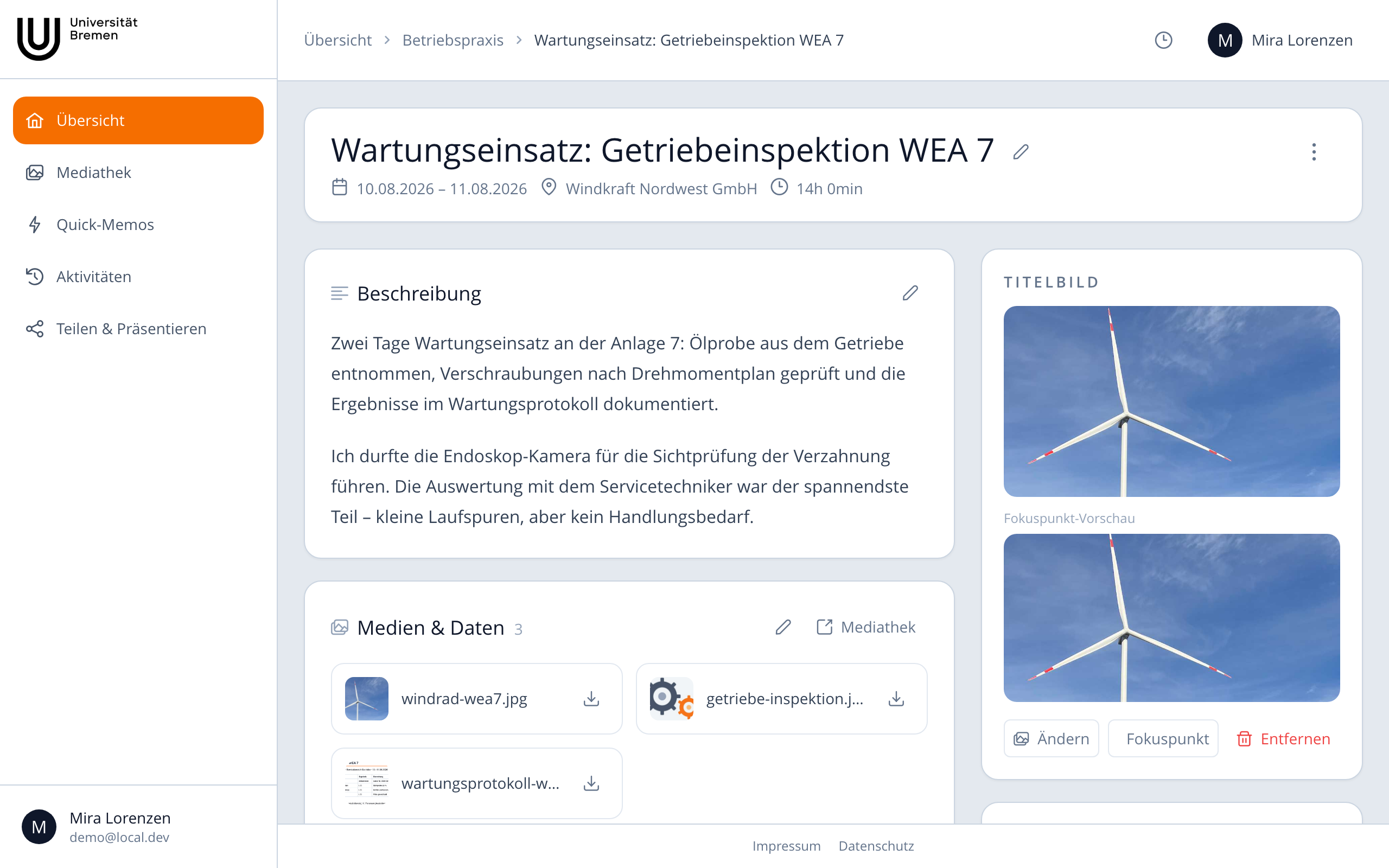Download the getriebe-inspektion file
1389x868 pixels.
pyautogui.click(x=896, y=699)
